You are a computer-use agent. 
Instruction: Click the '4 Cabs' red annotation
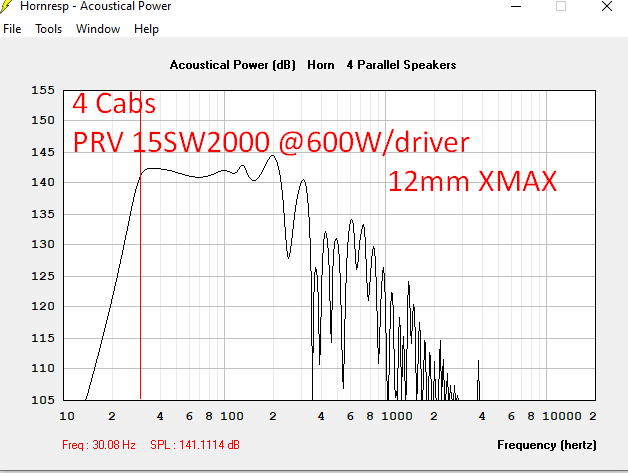[114, 103]
